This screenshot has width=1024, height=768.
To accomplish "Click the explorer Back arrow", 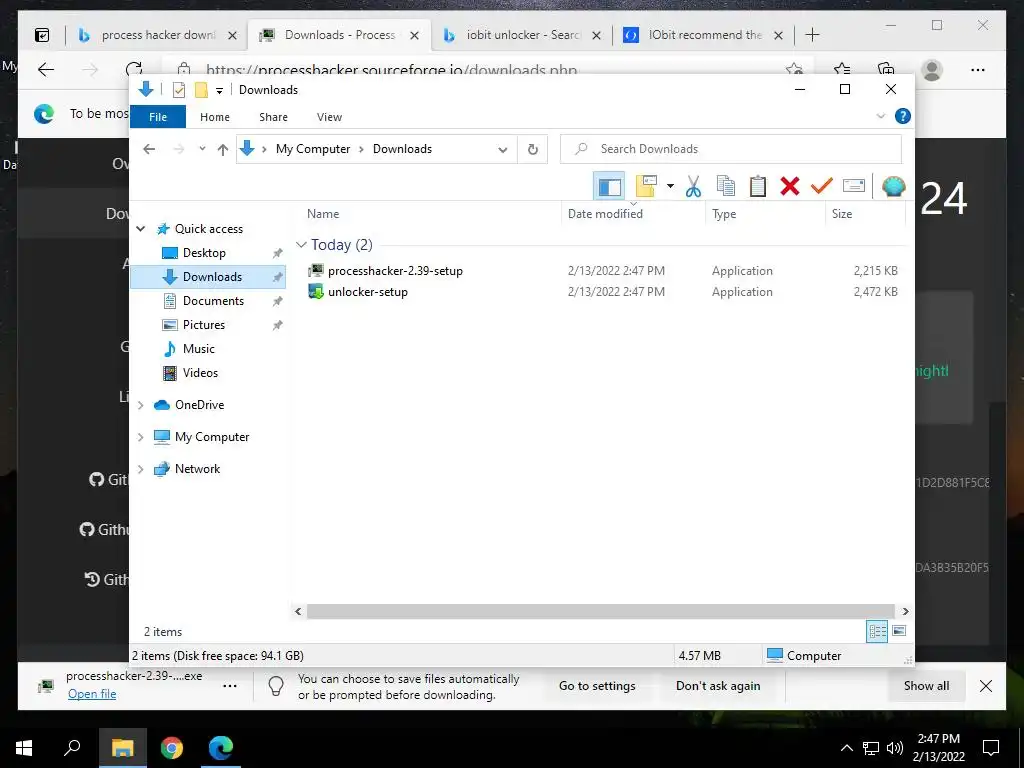I will point(149,149).
